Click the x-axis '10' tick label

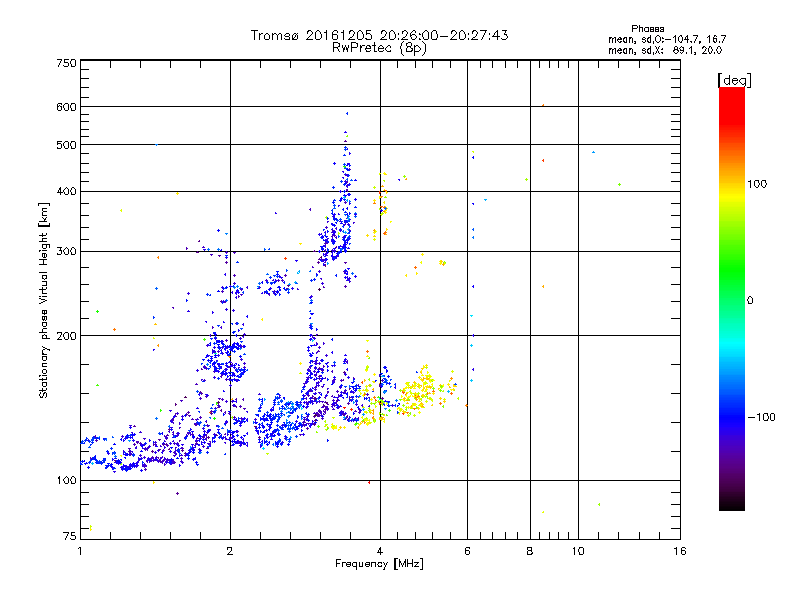[578, 551]
